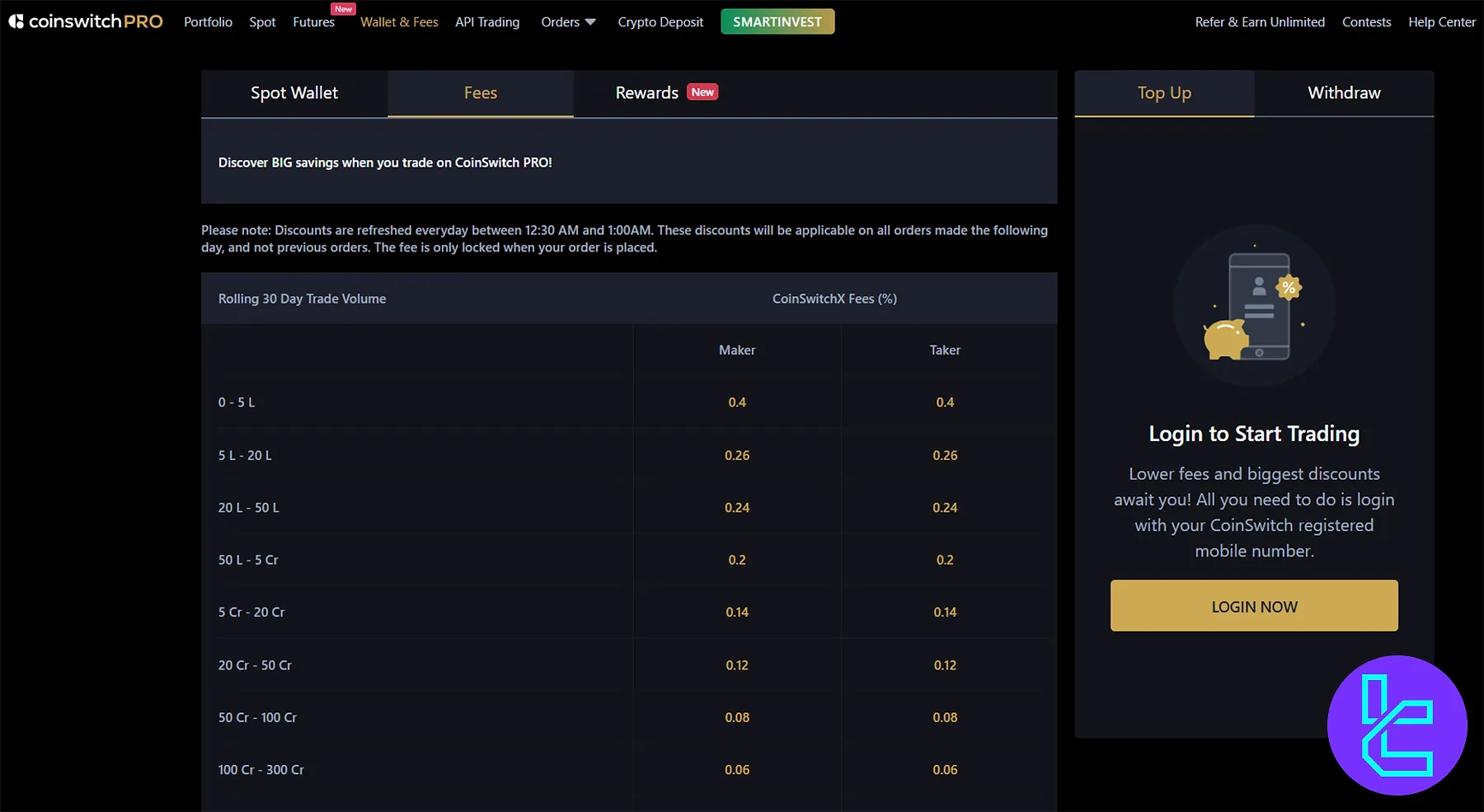
Task: Select Wallet & Fees in navigation
Action: (399, 22)
